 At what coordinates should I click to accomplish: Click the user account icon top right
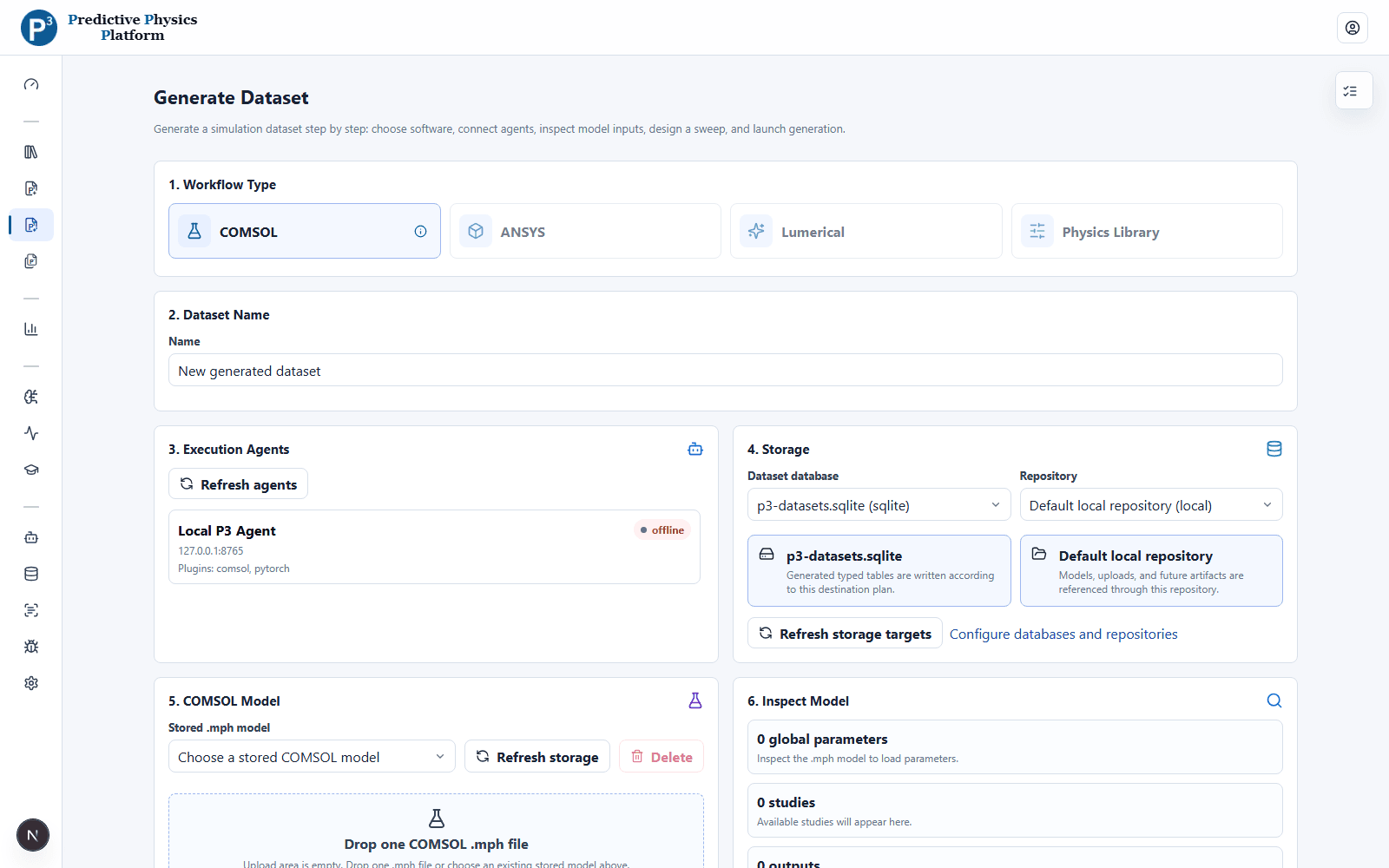pyautogui.click(x=1353, y=28)
